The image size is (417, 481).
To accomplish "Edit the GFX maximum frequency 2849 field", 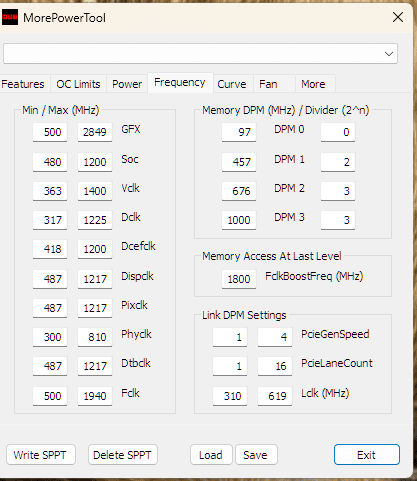I will (x=95, y=132).
